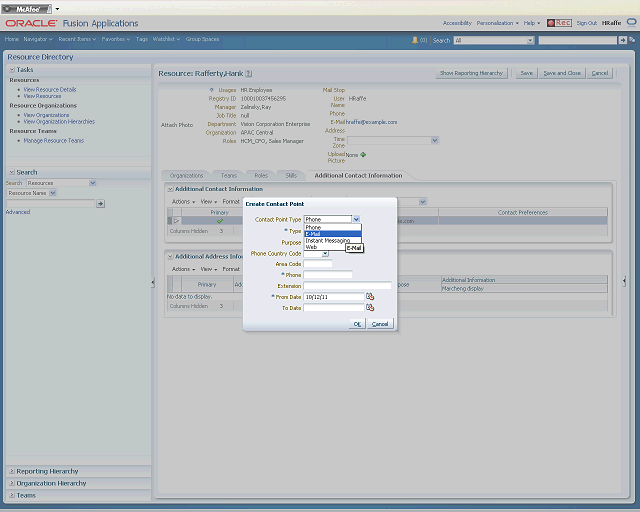Open the Phone Country Code dropdown

pos(325,254)
